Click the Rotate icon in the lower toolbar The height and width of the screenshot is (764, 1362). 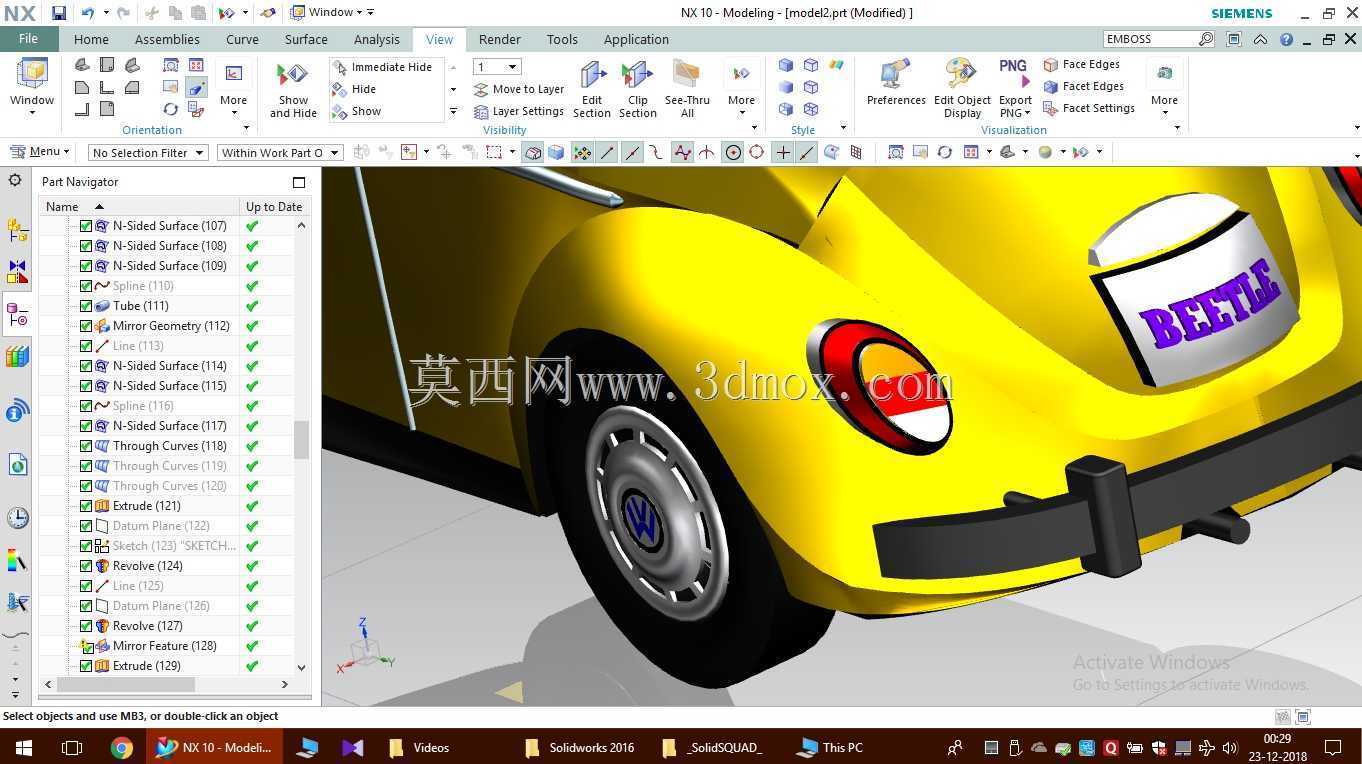click(944, 152)
